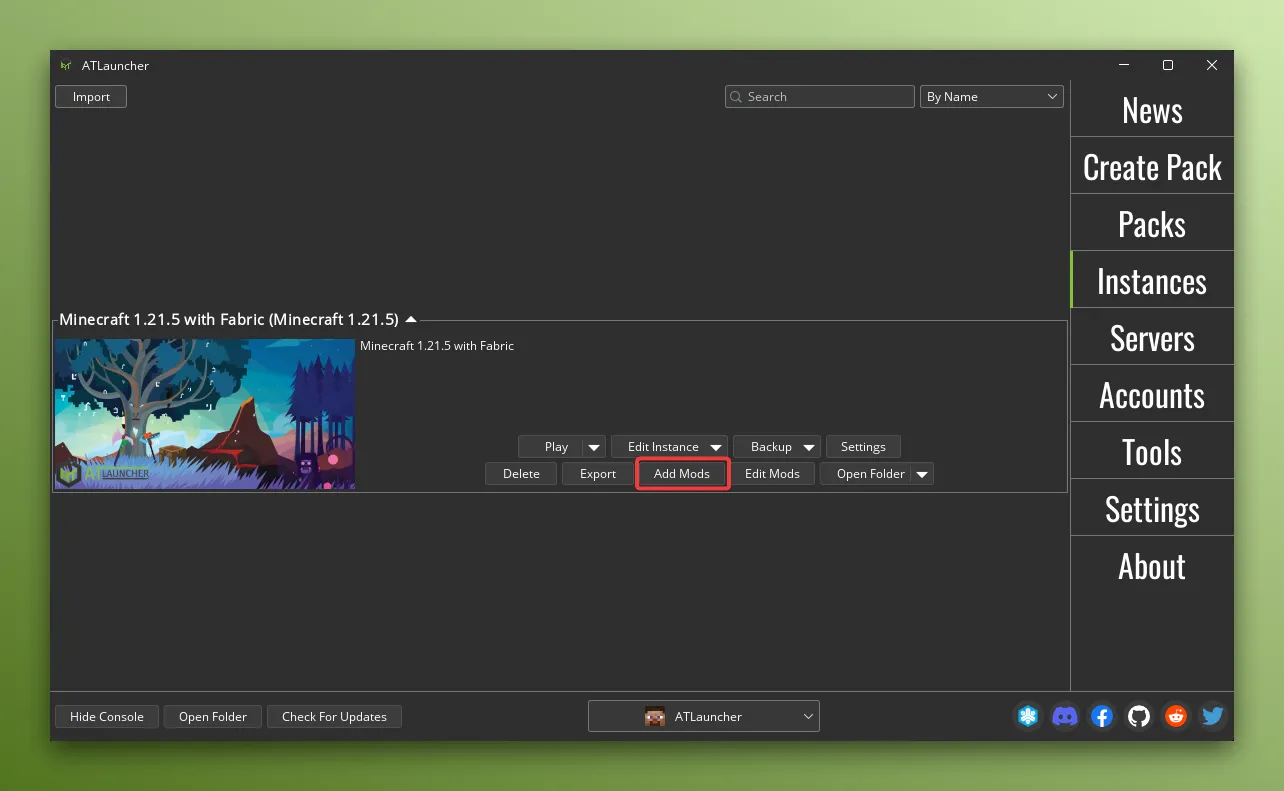This screenshot has width=1284, height=791.
Task: Expand the Open Folder dropdown arrow
Action: coord(921,473)
